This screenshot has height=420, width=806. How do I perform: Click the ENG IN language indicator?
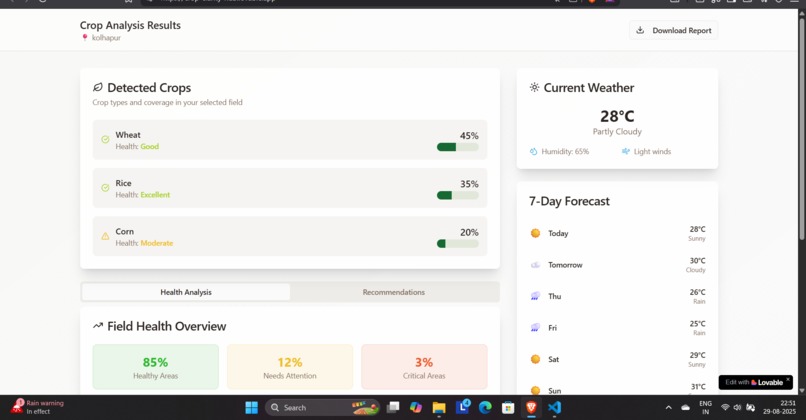pyautogui.click(x=706, y=408)
